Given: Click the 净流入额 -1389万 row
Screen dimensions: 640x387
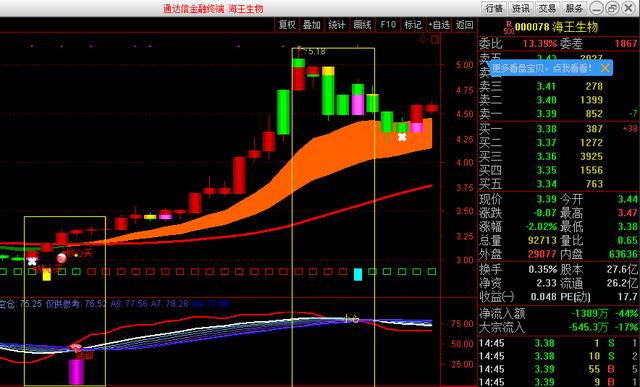Looking at the screenshot, I should coord(558,314).
